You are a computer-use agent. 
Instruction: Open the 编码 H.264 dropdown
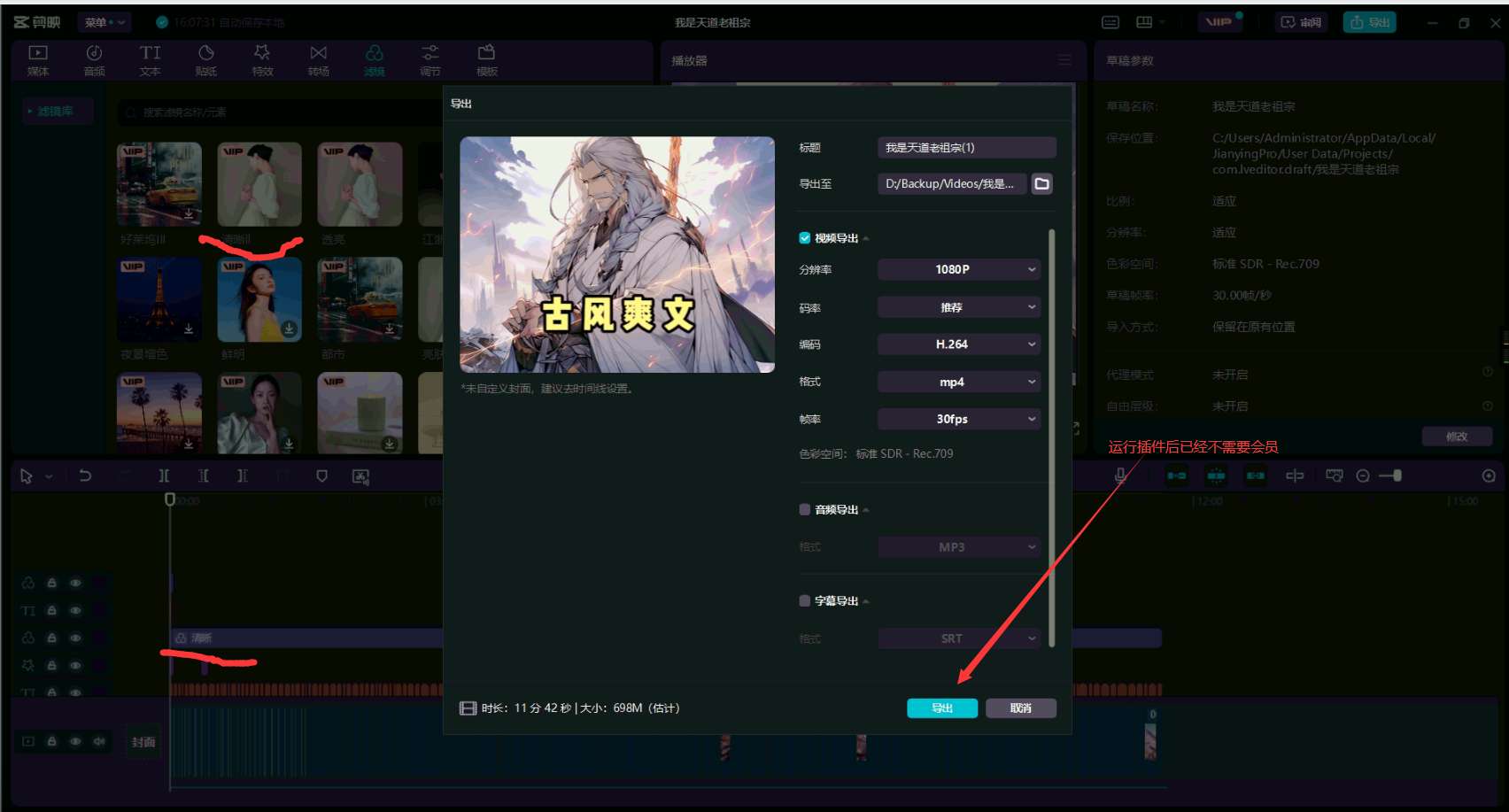tap(958, 344)
